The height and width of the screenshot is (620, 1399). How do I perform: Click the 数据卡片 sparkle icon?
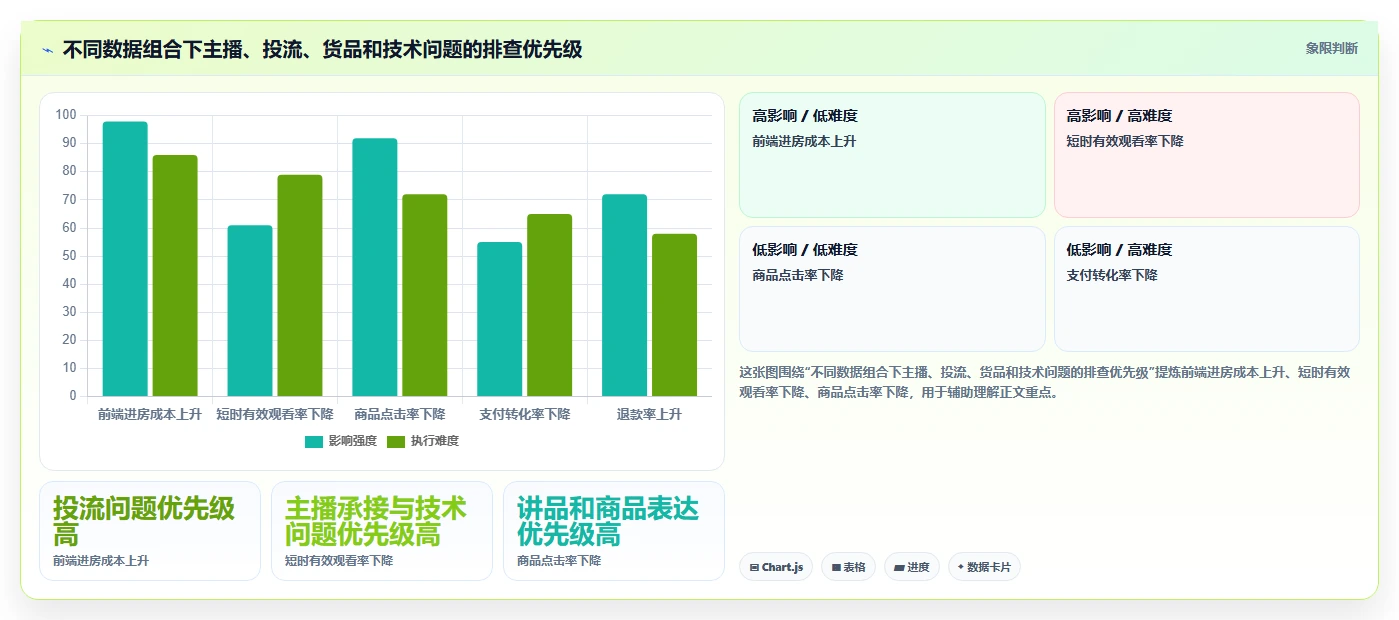pyautogui.click(x=961, y=567)
